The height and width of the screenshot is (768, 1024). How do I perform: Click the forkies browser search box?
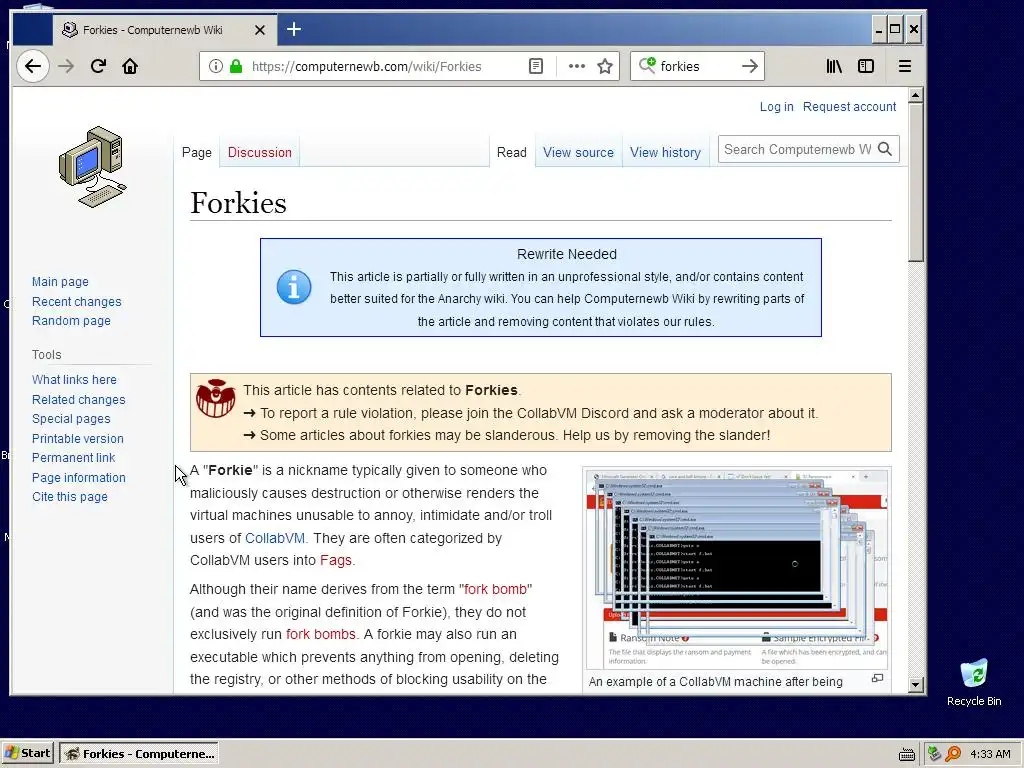tap(697, 66)
